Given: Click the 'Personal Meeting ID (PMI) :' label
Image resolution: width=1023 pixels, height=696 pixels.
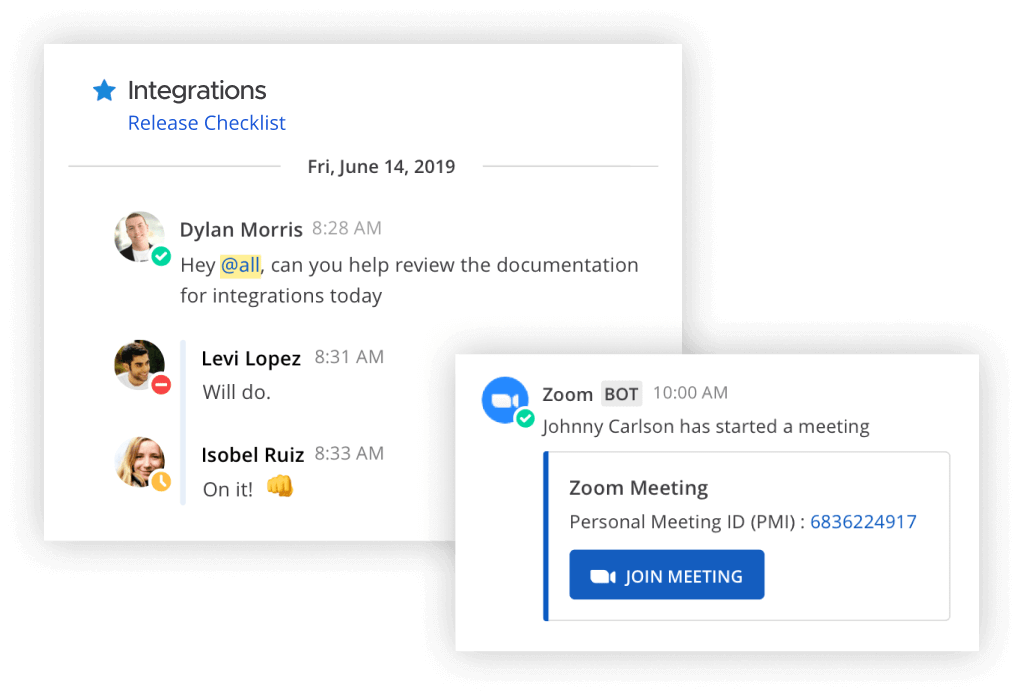Looking at the screenshot, I should click(687, 522).
